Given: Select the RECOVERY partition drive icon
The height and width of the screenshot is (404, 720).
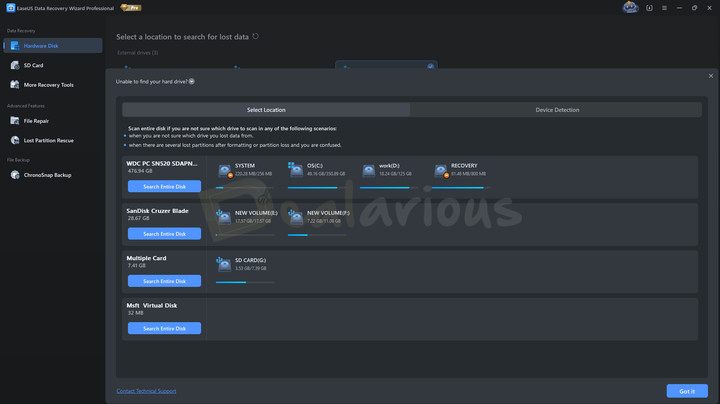Looking at the screenshot, I should click(441, 170).
